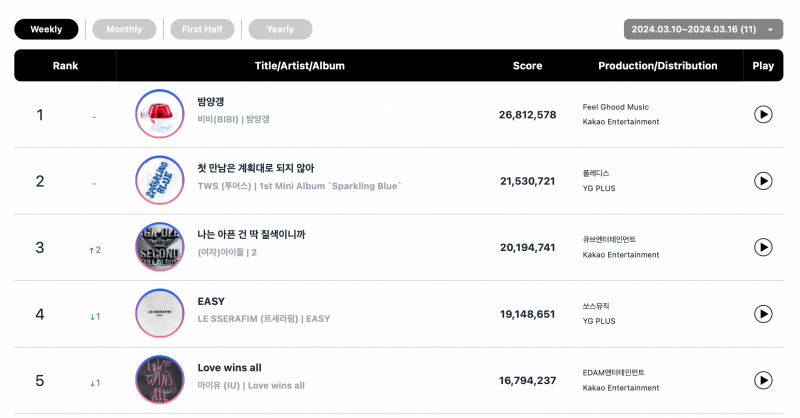Image resolution: width=800 pixels, height=418 pixels.
Task: Switch to the First Half chart tab
Action: click(202, 29)
